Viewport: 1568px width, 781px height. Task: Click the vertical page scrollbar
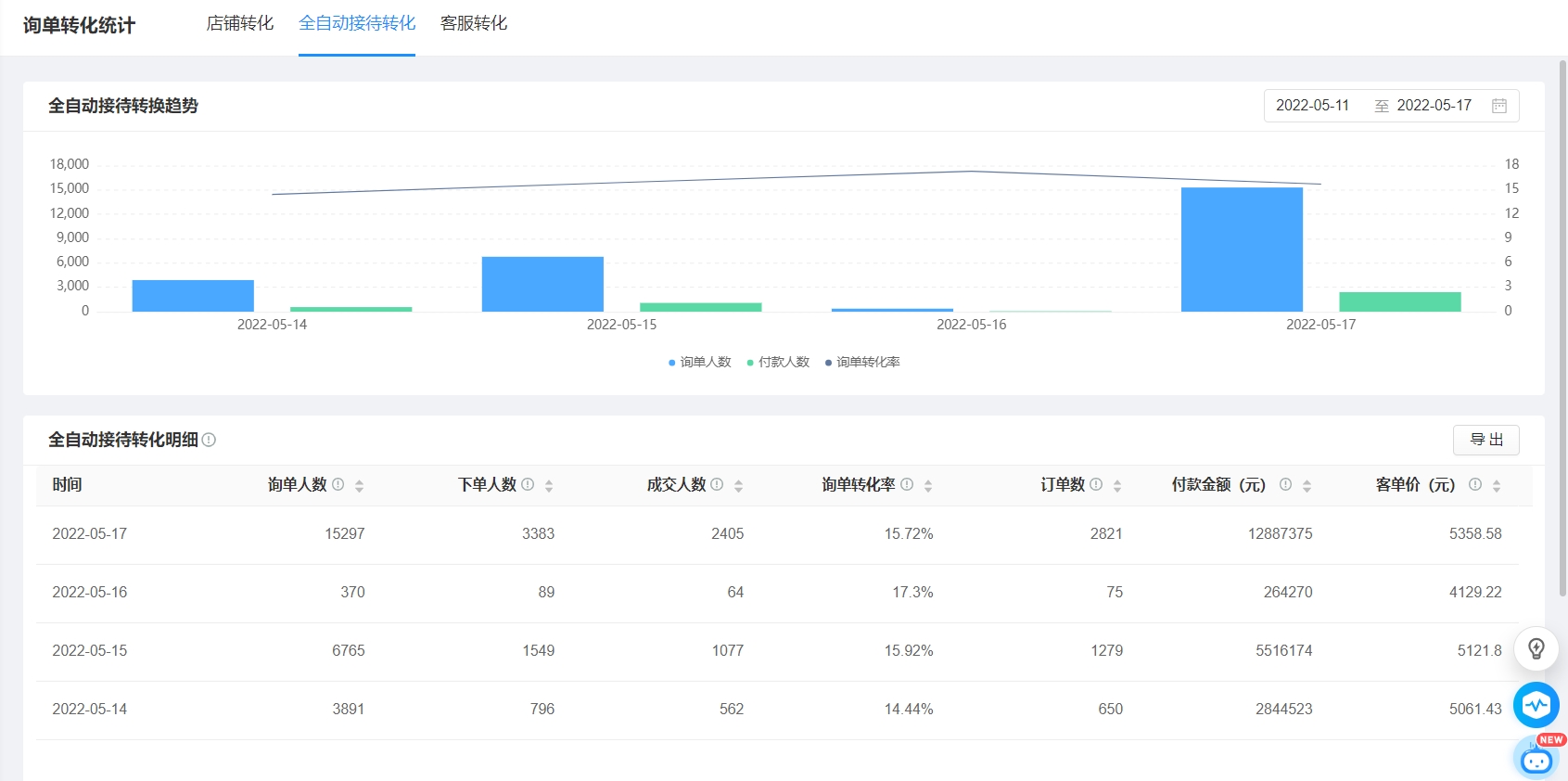(1562, 328)
